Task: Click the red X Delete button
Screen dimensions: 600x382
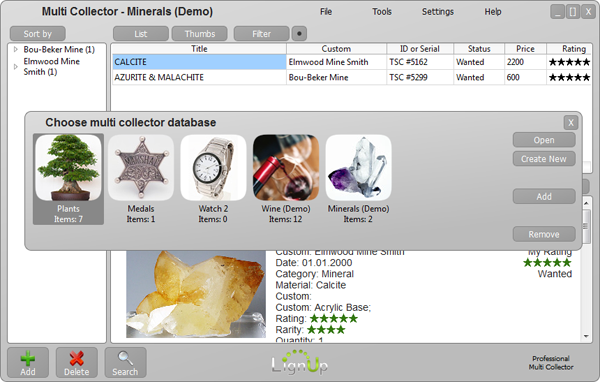Action: point(77,362)
